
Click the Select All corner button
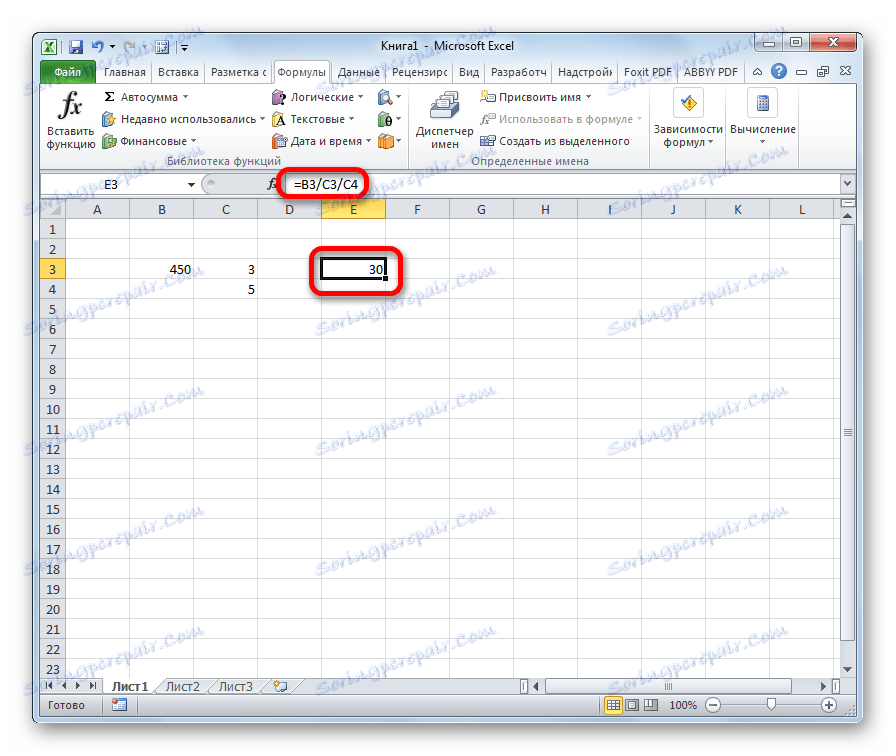[x=53, y=209]
